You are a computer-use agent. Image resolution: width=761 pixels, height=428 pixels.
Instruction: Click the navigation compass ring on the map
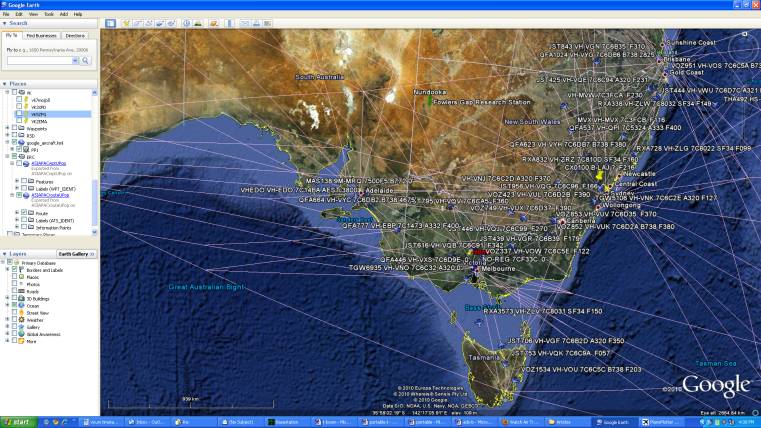click(742, 49)
